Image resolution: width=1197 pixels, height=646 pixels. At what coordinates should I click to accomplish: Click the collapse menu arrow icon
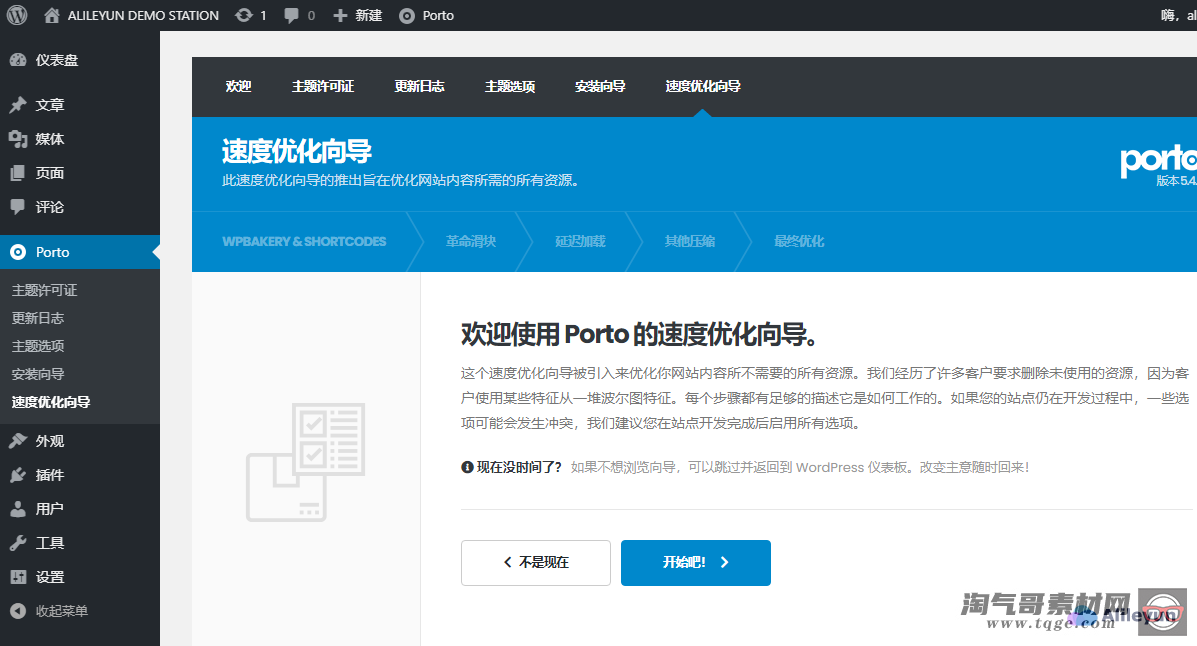pyautogui.click(x=18, y=611)
